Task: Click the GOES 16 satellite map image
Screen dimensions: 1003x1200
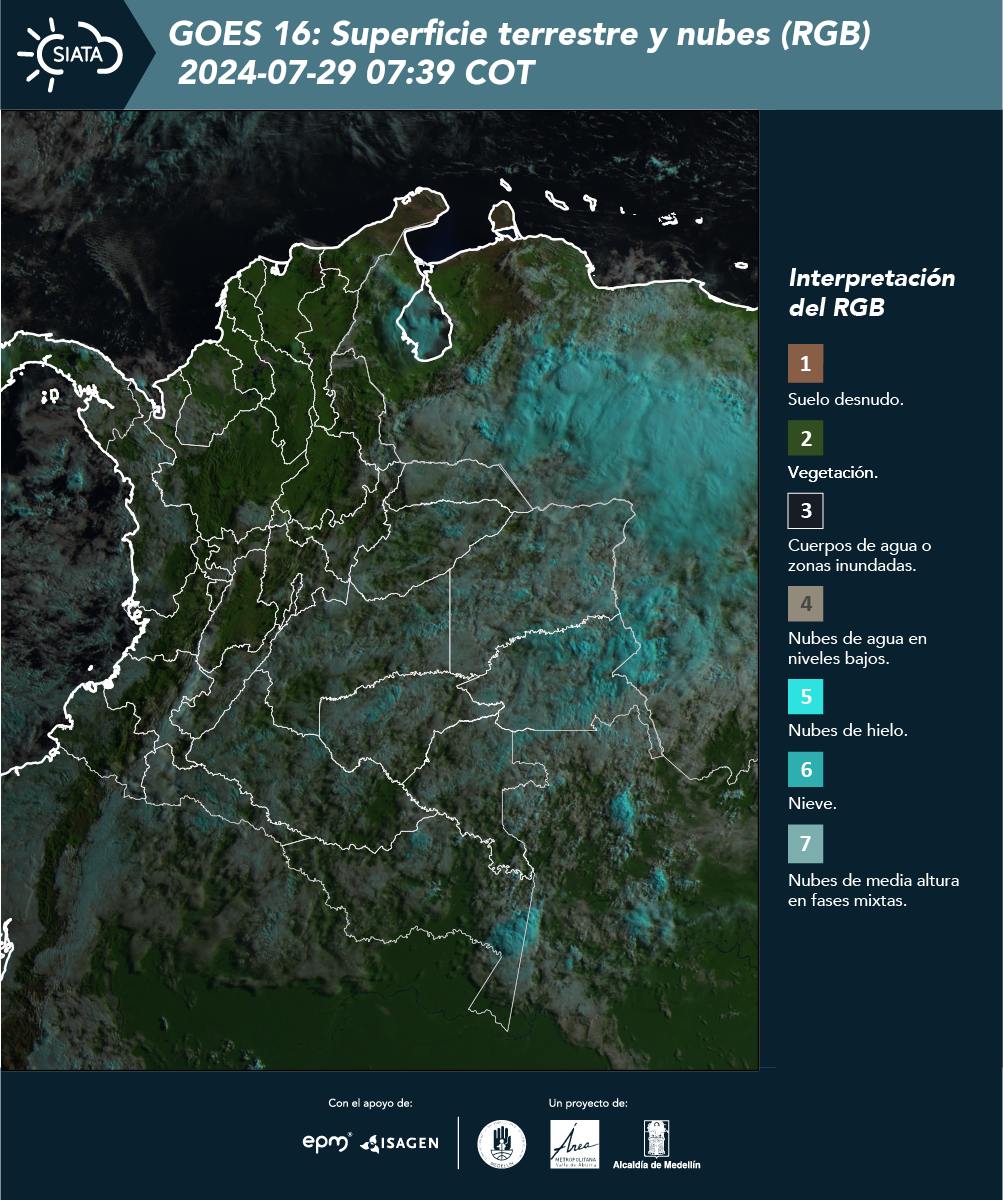Action: point(380,589)
